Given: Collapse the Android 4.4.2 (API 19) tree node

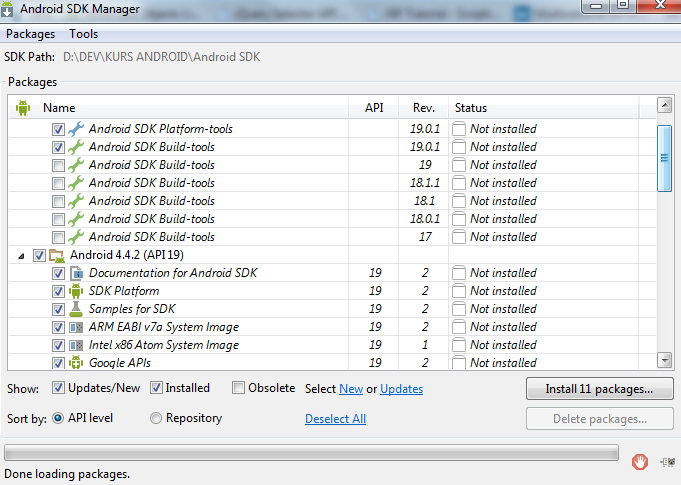Looking at the screenshot, I should coord(21,256).
